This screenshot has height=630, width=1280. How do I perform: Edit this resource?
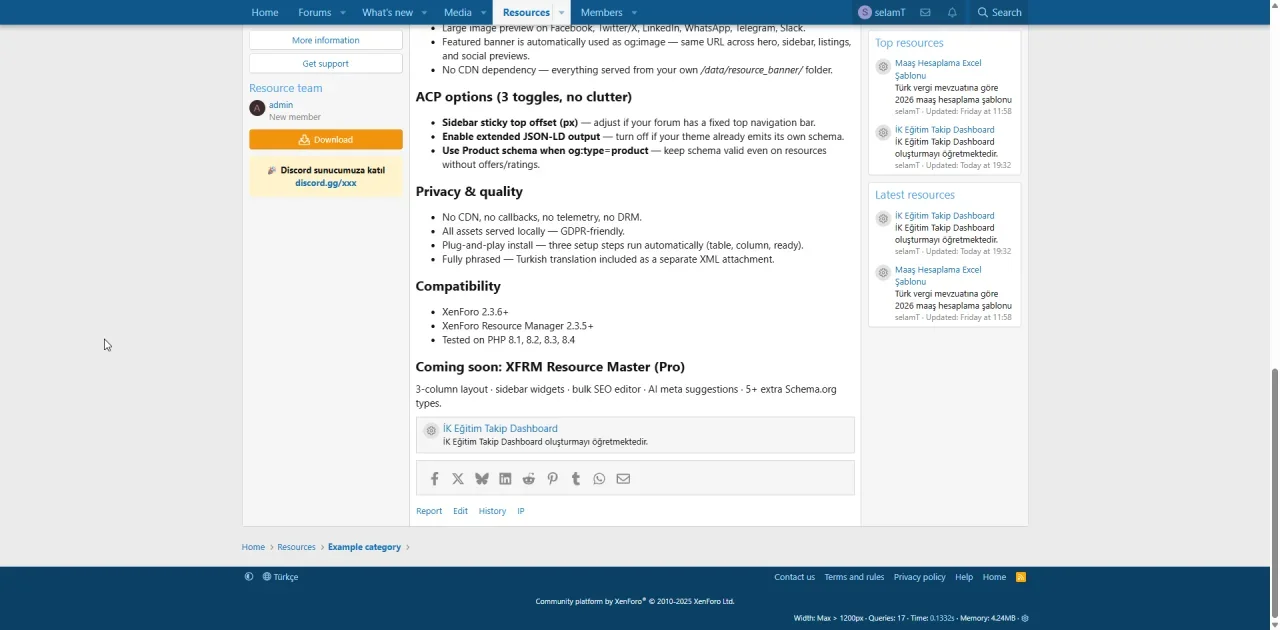460,511
